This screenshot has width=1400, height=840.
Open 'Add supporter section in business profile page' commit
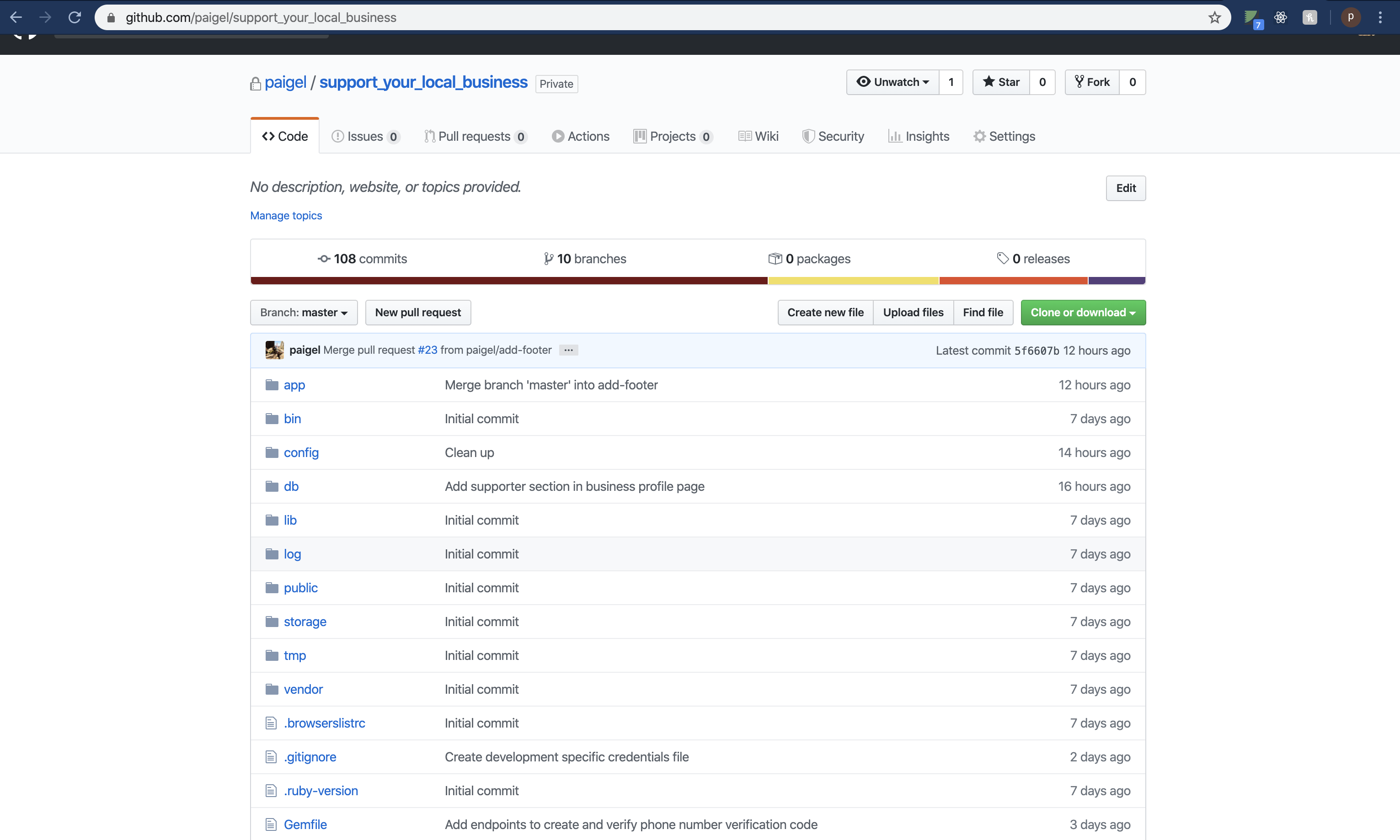(x=575, y=487)
